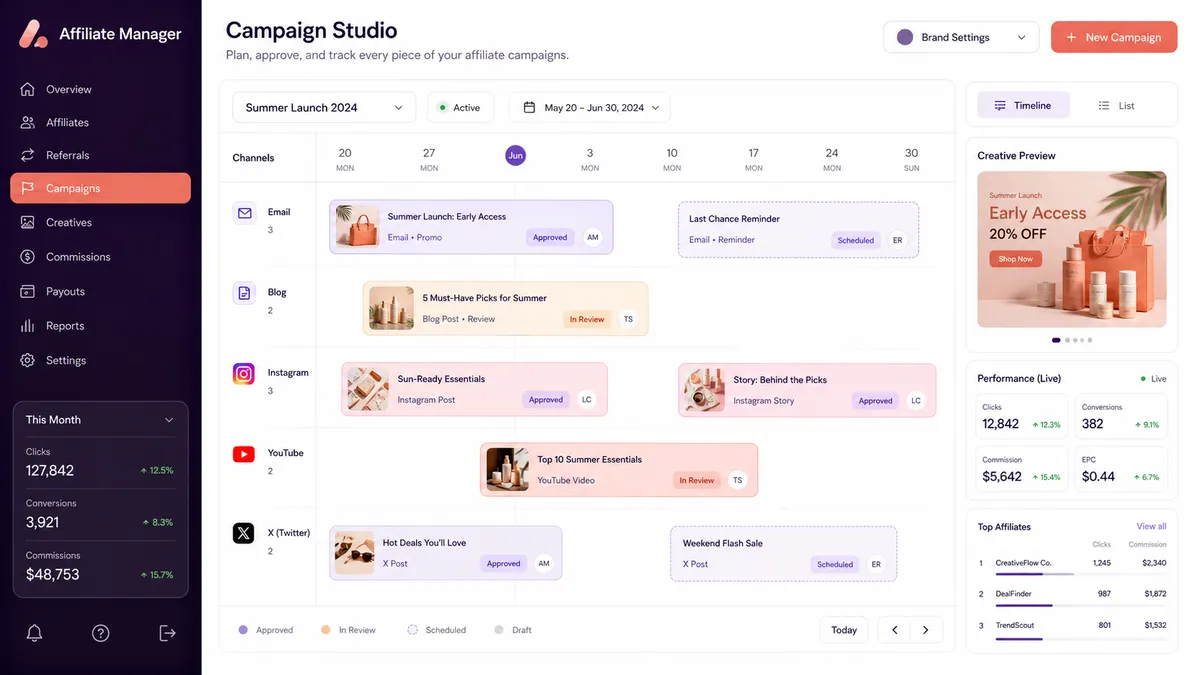Switch to List view
1200x675 pixels.
point(1117,105)
